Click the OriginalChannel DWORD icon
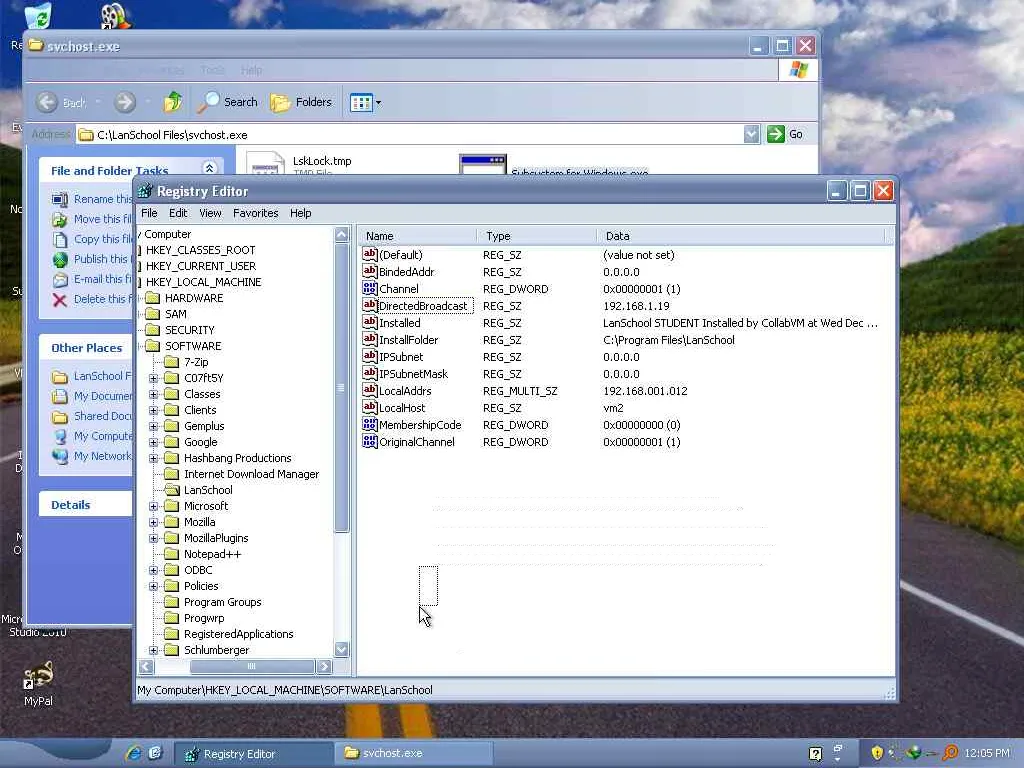 point(370,441)
